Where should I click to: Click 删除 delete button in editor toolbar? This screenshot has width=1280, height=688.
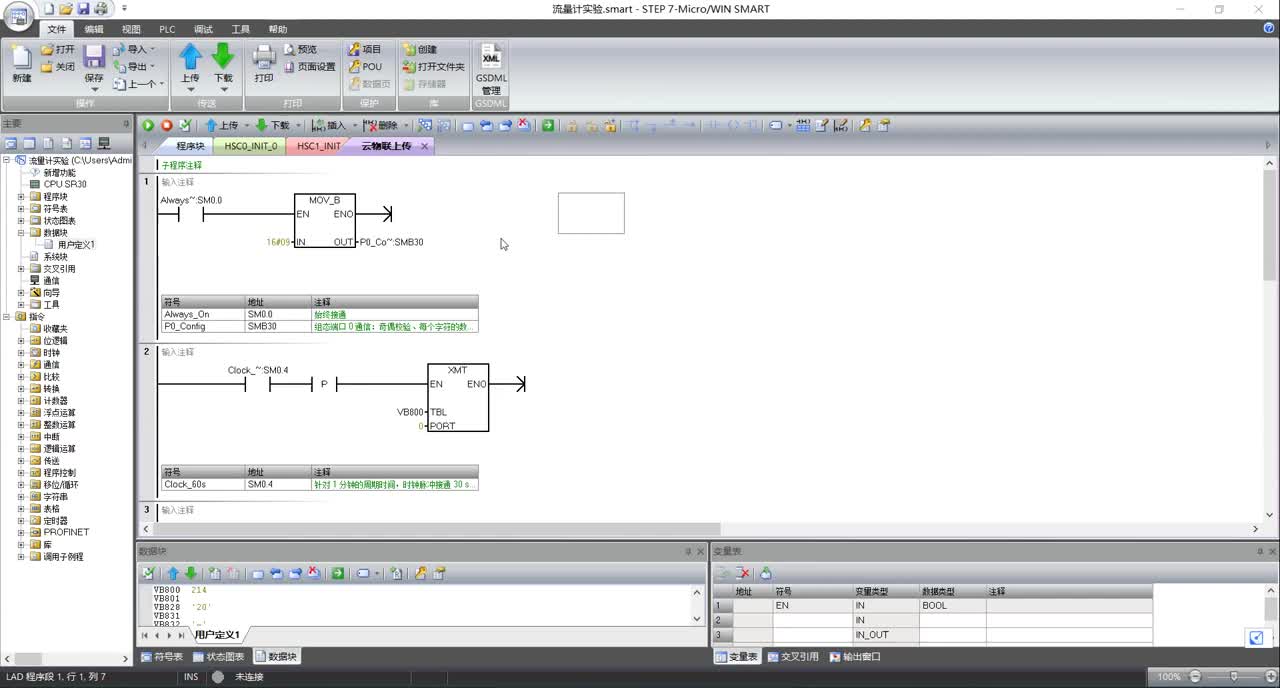tap(380, 125)
